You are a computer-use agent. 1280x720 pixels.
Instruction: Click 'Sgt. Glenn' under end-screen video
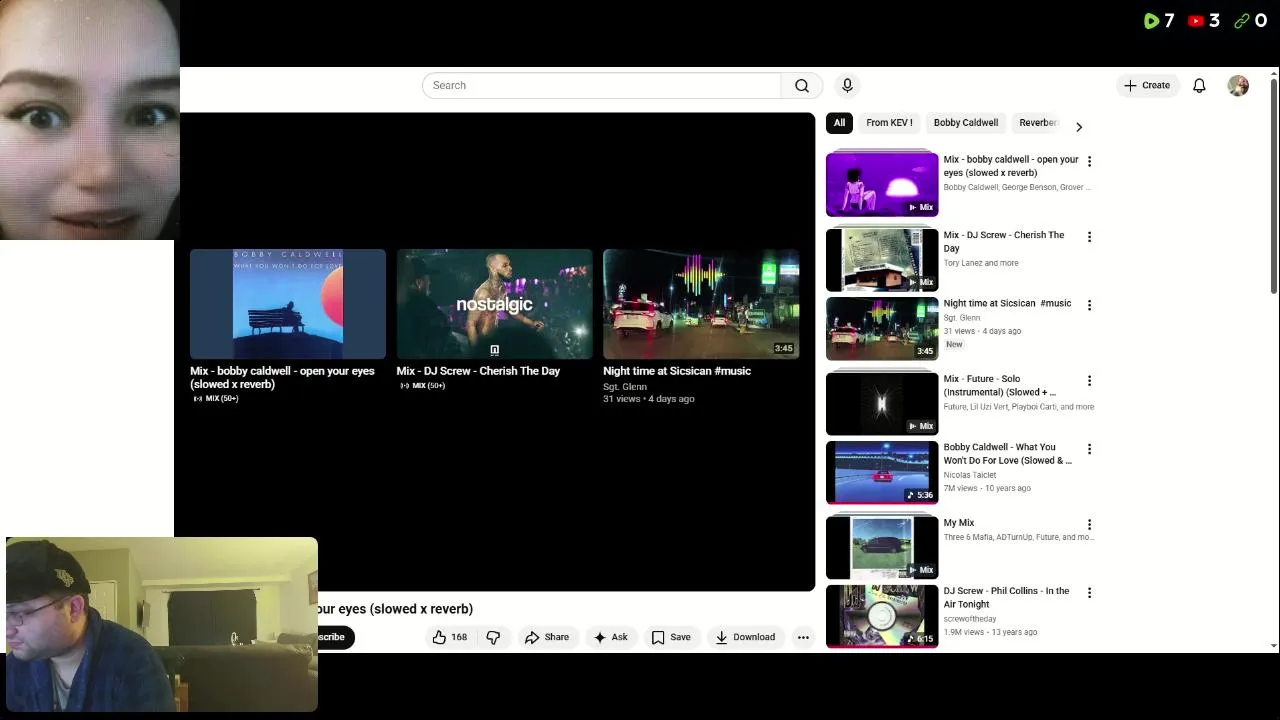[x=625, y=386]
